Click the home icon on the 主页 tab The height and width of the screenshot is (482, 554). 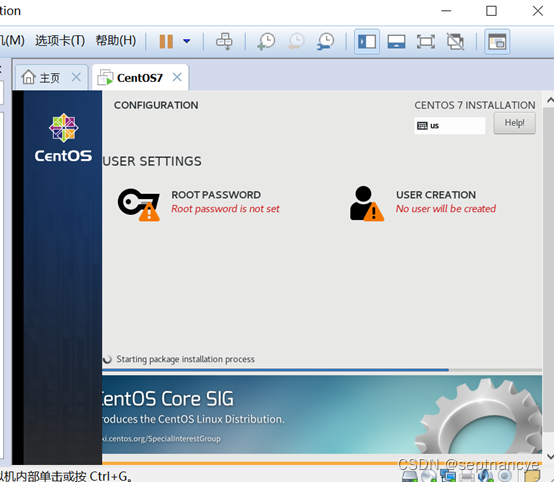pyautogui.click(x=28, y=77)
